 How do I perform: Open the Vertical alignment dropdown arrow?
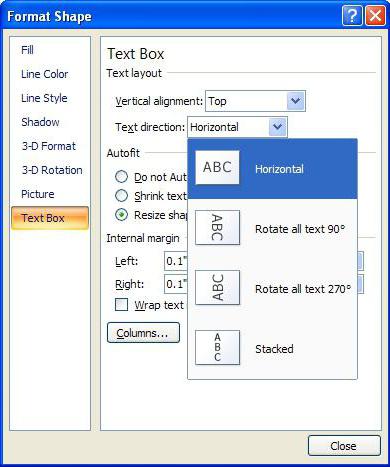pos(296,101)
